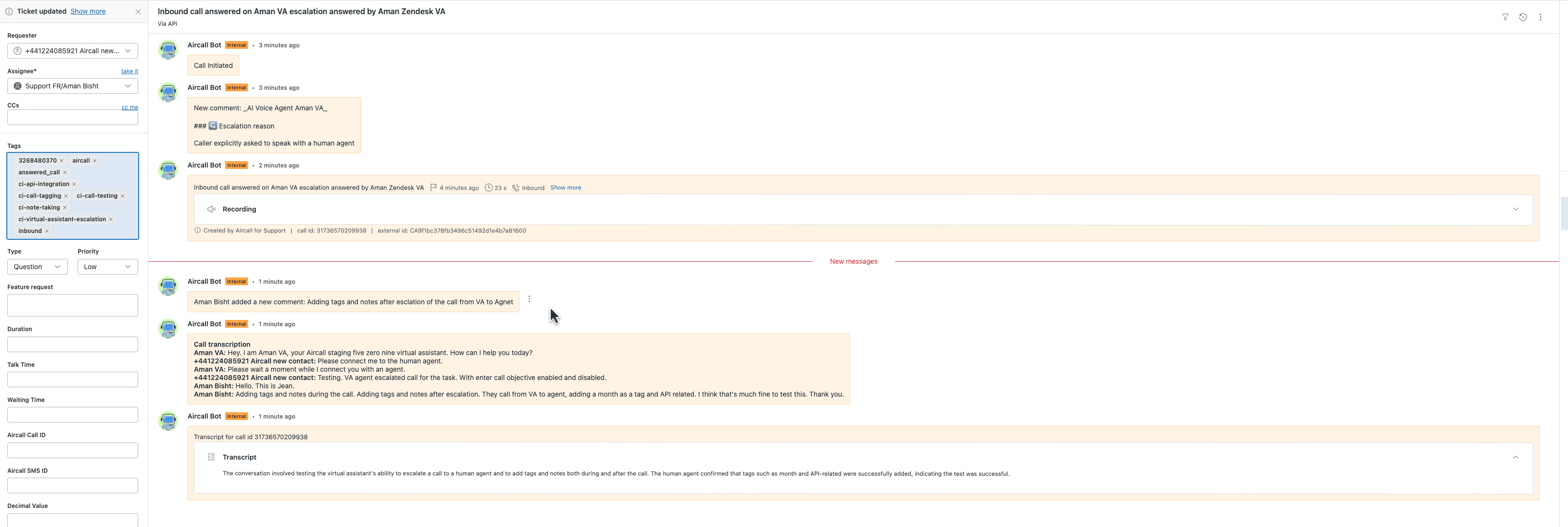This screenshot has height=527, width=1568.
Task: Change Priority dropdown set to Low
Action: [107, 267]
